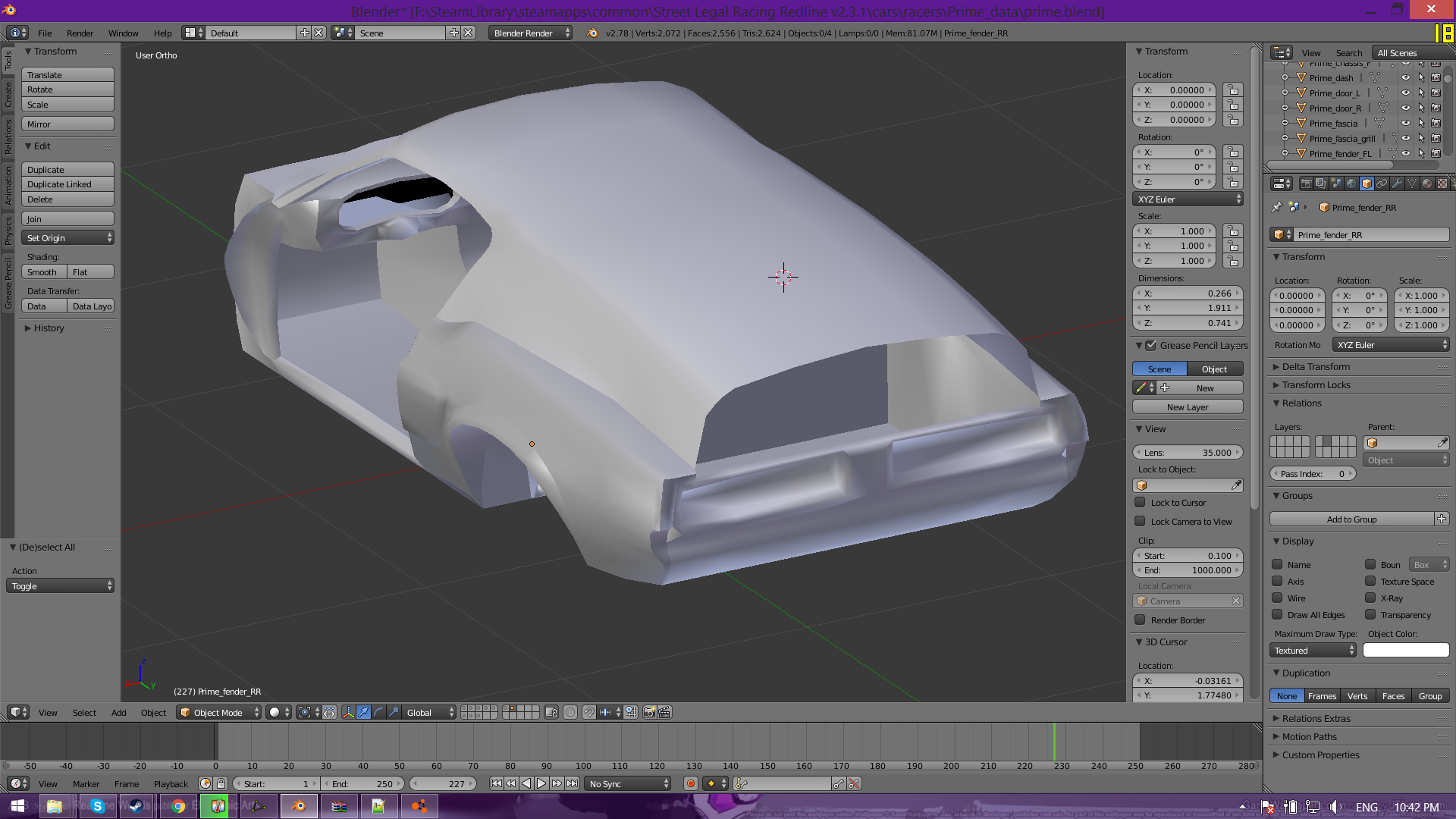
Task: Click the white Object Color swatch
Action: coord(1406,650)
